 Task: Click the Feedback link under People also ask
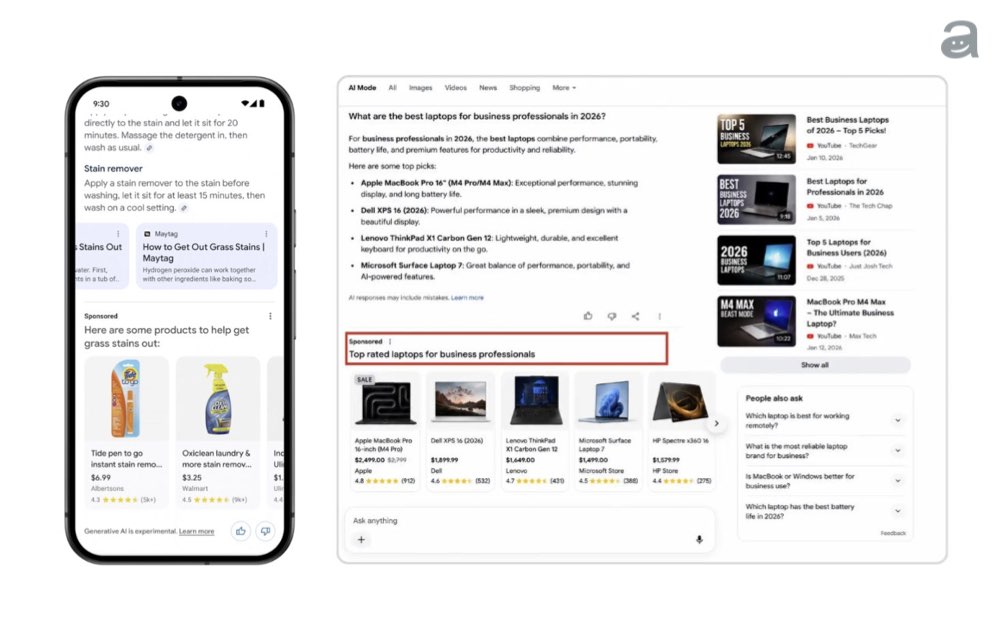pos(893,533)
